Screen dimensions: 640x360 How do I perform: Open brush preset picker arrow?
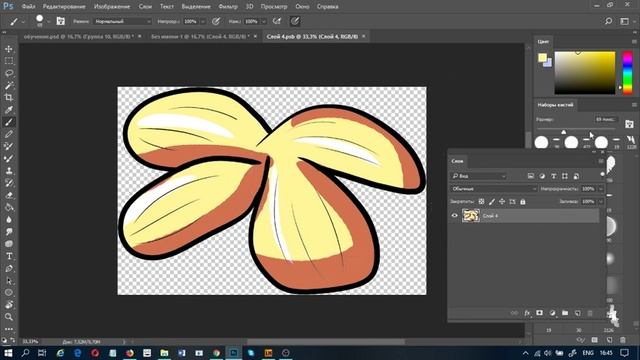(x=49, y=21)
